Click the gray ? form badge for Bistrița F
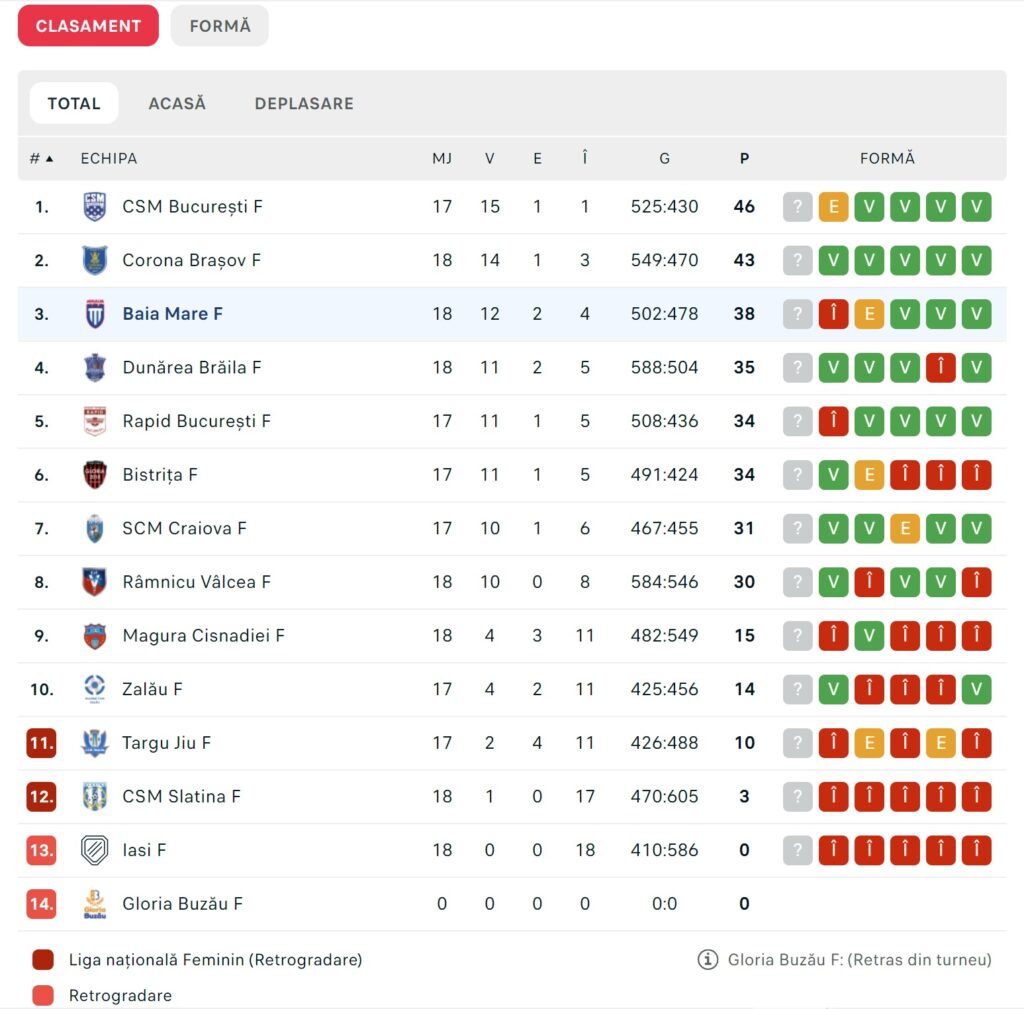Screen dimensions: 1024x1009 [x=797, y=475]
